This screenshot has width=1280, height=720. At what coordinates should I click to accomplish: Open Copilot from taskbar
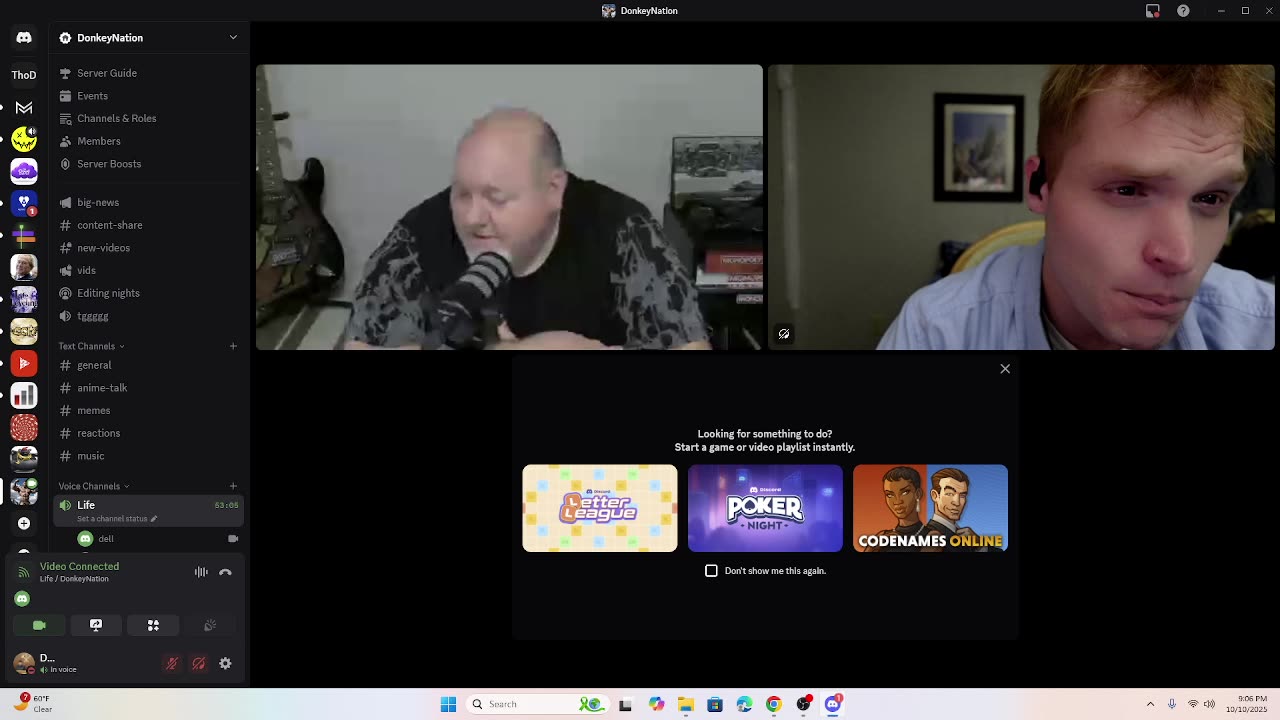656,704
